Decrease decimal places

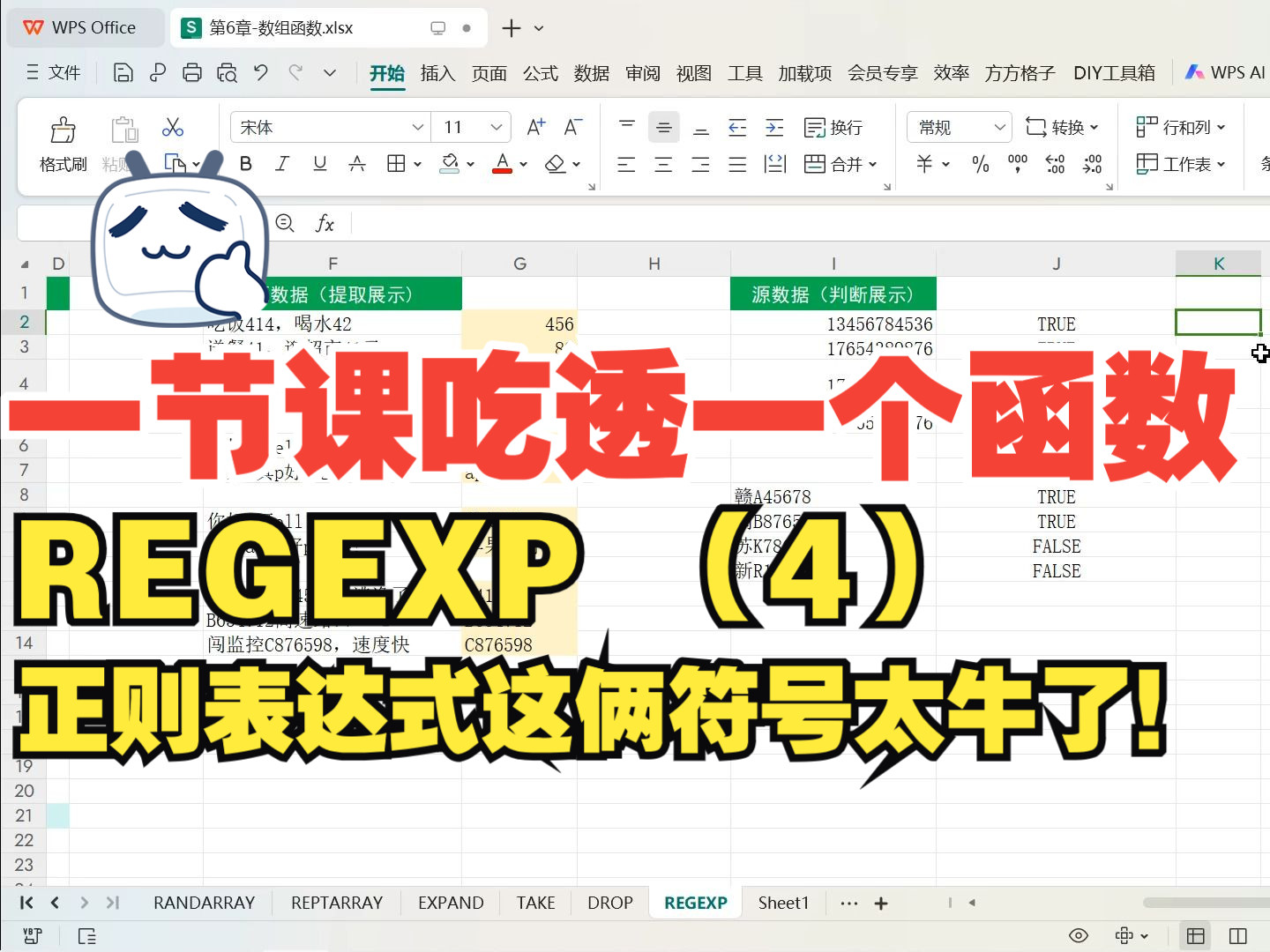[1092, 164]
